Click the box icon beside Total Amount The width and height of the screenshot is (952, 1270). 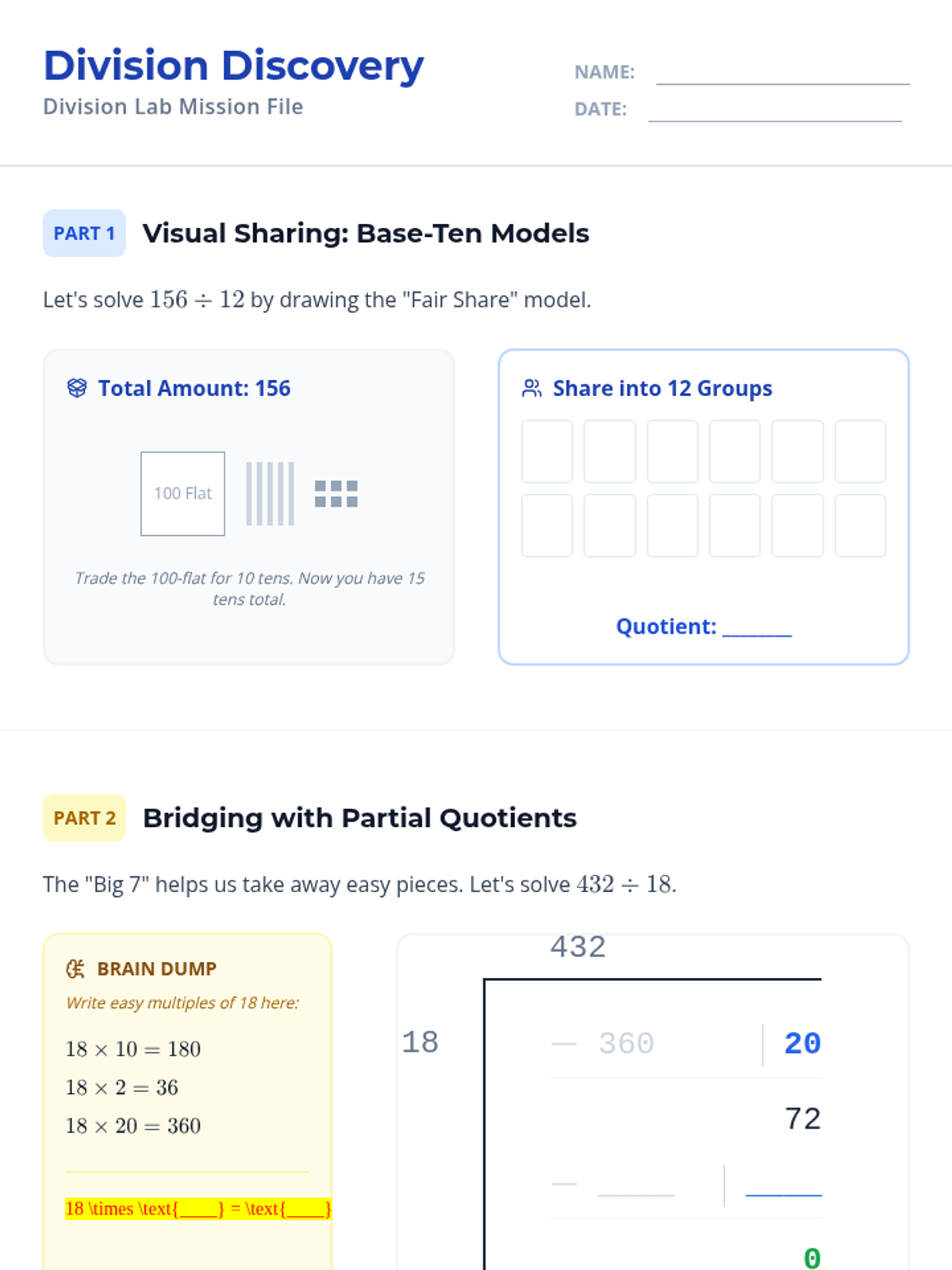(x=77, y=388)
